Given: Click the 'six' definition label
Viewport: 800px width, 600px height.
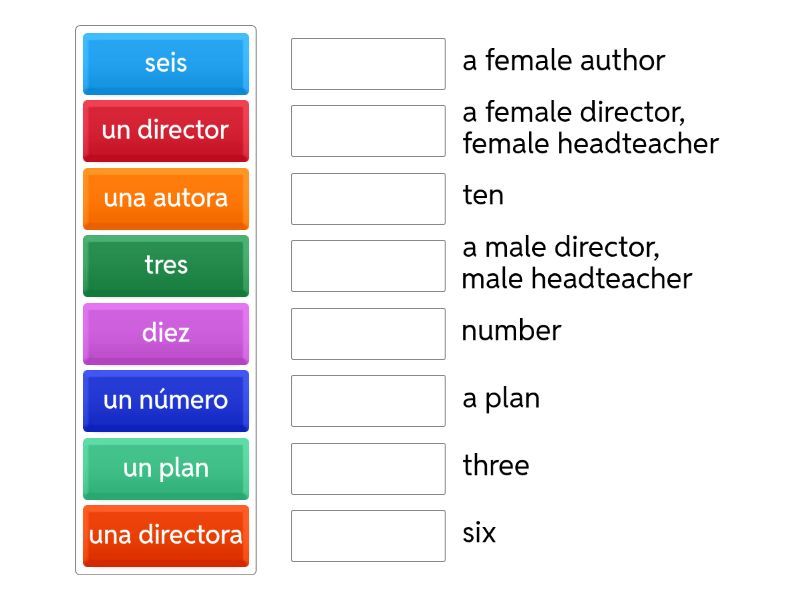Looking at the screenshot, I should coord(479,533).
